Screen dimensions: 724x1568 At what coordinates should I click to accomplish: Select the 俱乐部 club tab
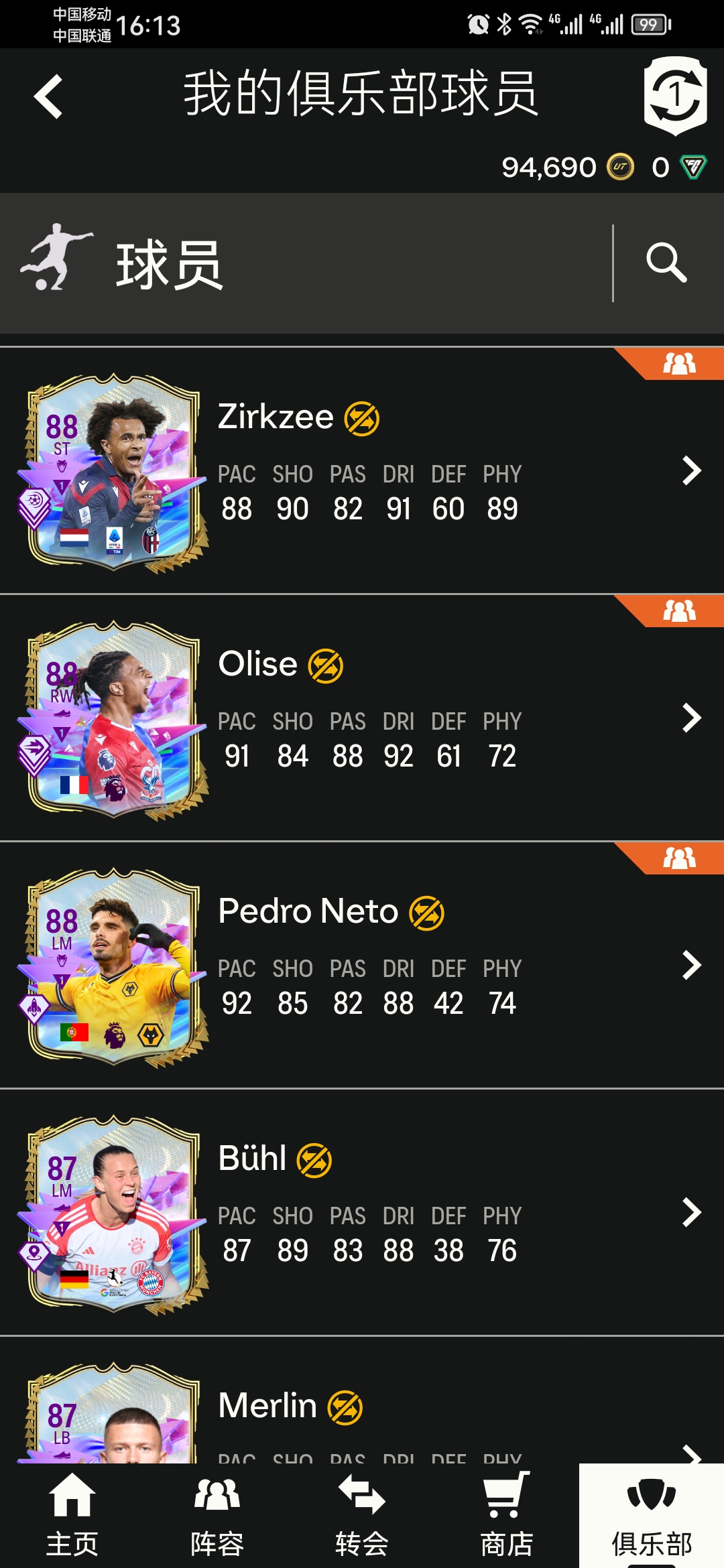(652, 1516)
